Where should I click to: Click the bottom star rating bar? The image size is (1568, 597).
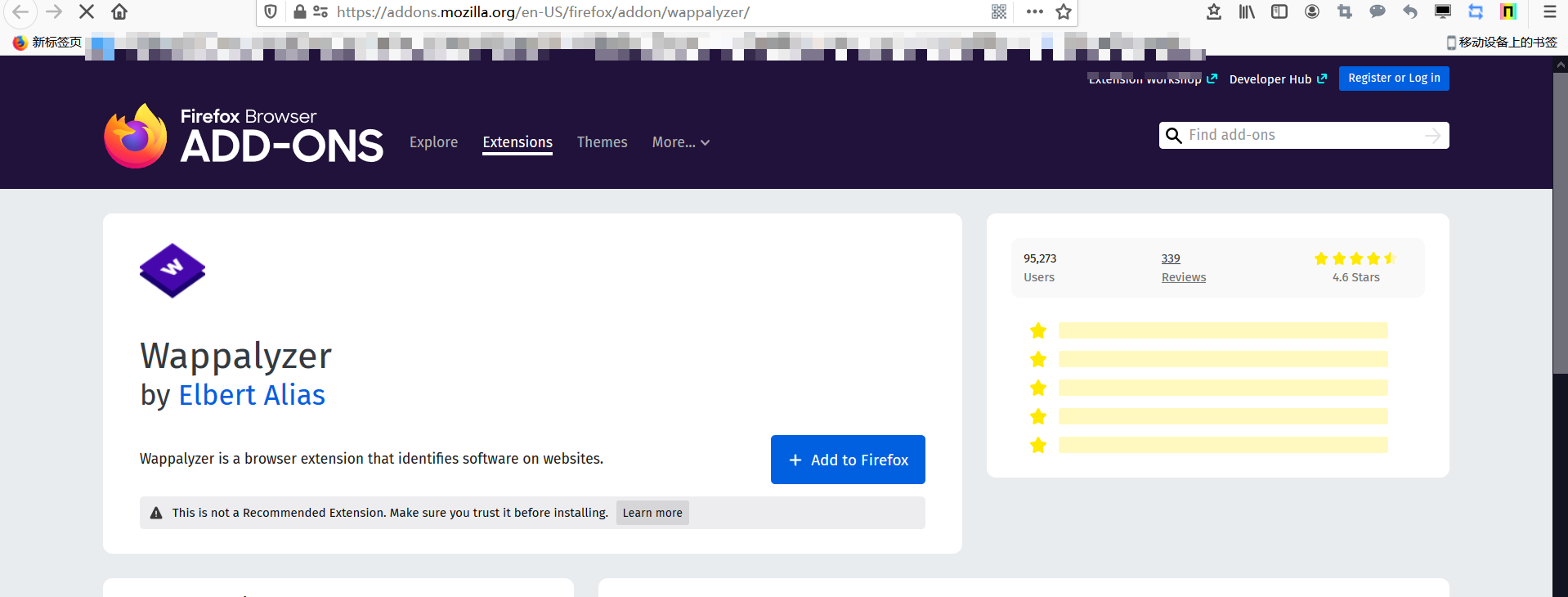click(1223, 445)
